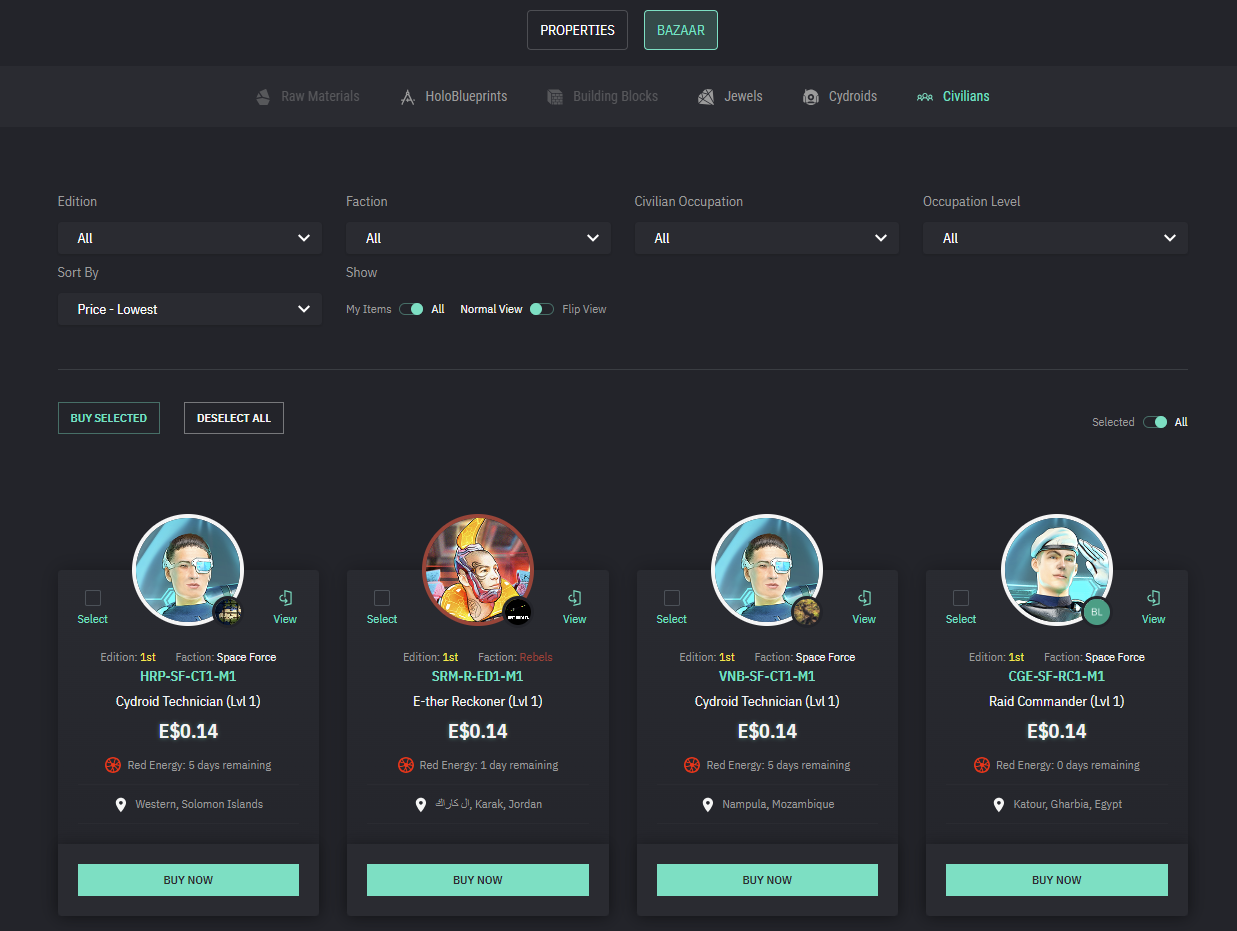The image size is (1237, 931).
Task: Check Select box on SRM-R-ED1-M1 card
Action: click(382, 598)
